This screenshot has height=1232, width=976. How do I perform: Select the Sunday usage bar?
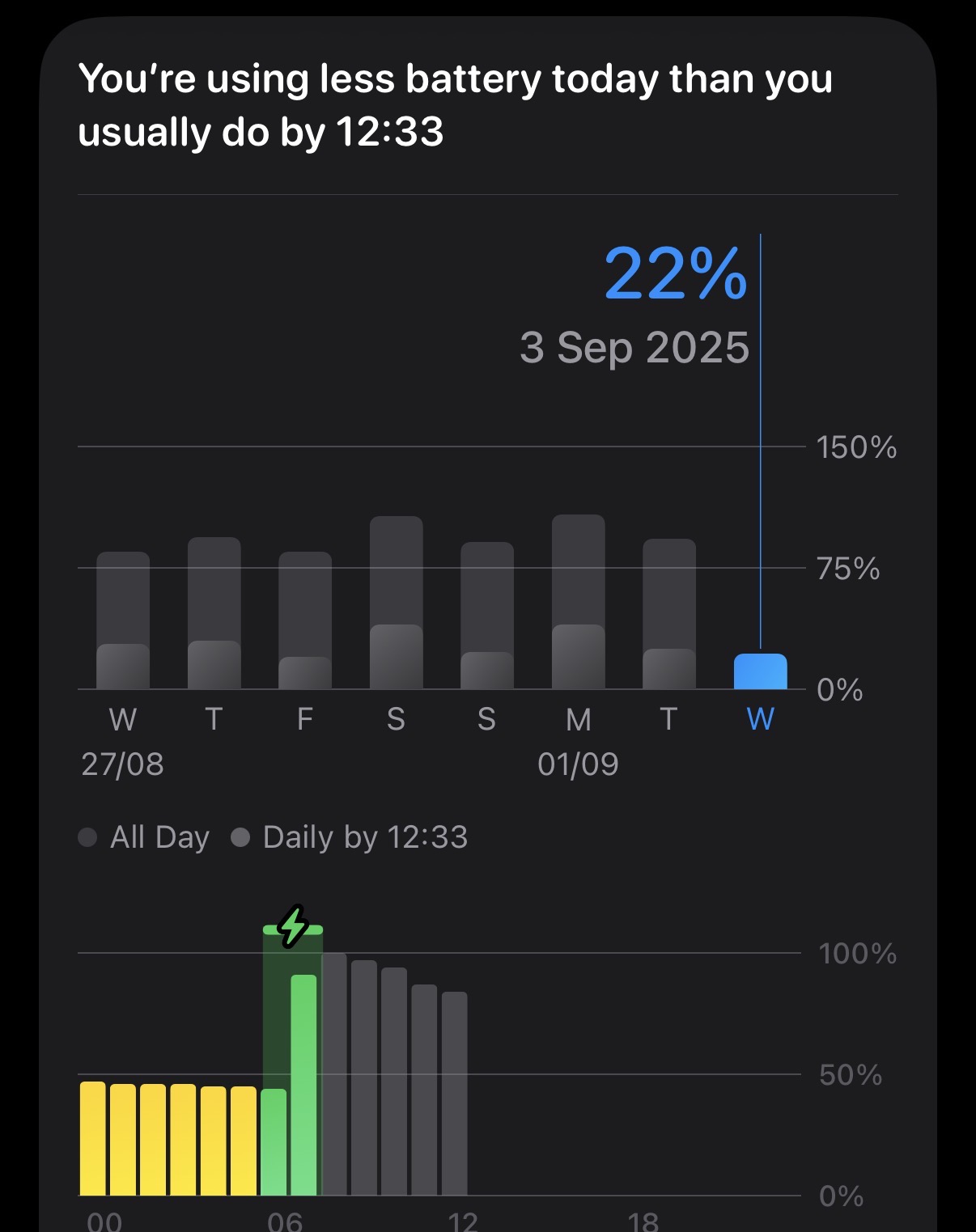[486, 616]
